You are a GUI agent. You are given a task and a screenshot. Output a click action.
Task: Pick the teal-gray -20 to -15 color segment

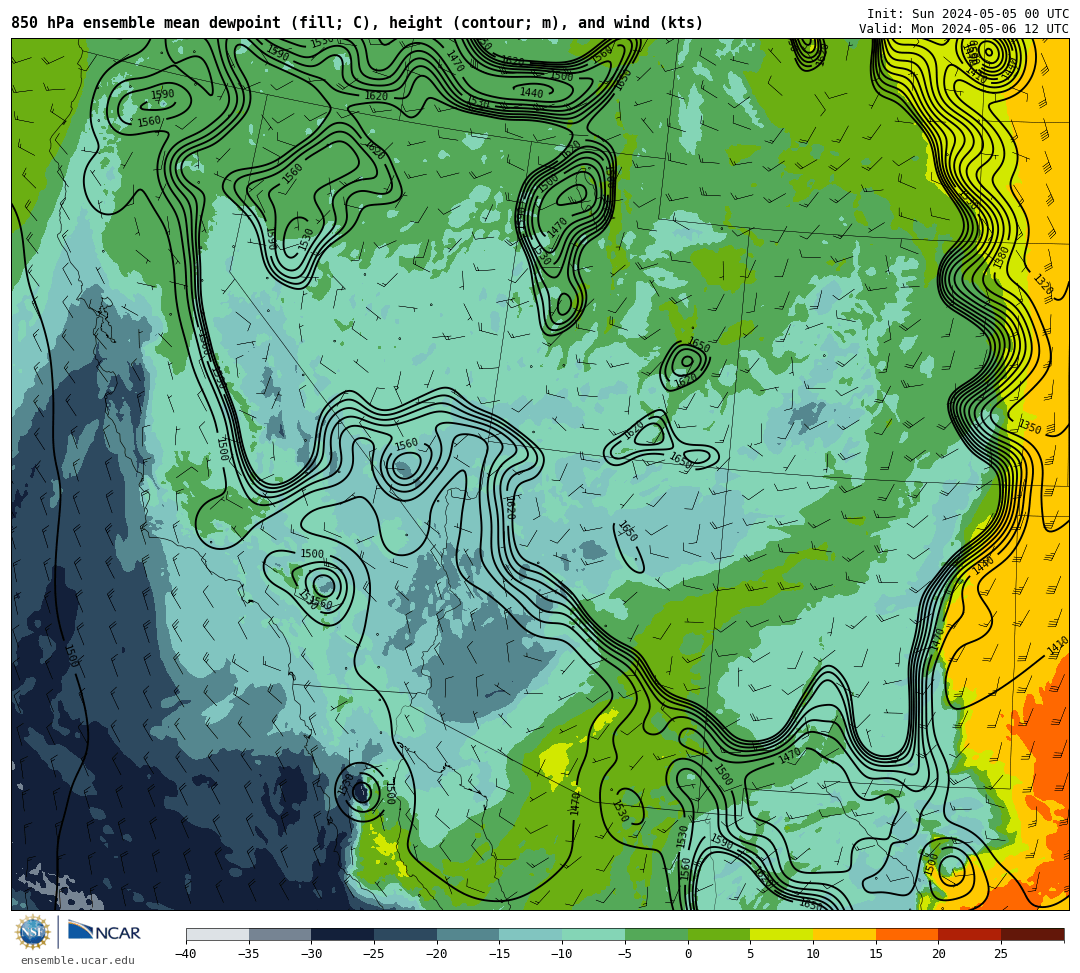click(468, 934)
